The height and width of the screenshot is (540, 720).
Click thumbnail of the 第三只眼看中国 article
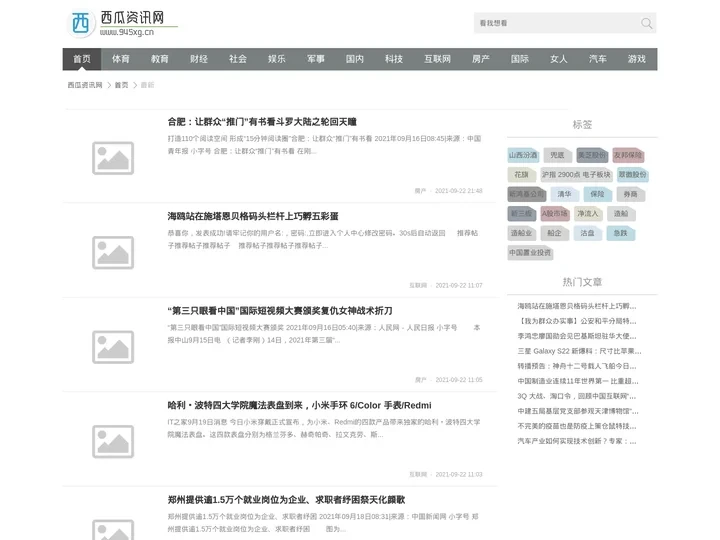pos(113,347)
